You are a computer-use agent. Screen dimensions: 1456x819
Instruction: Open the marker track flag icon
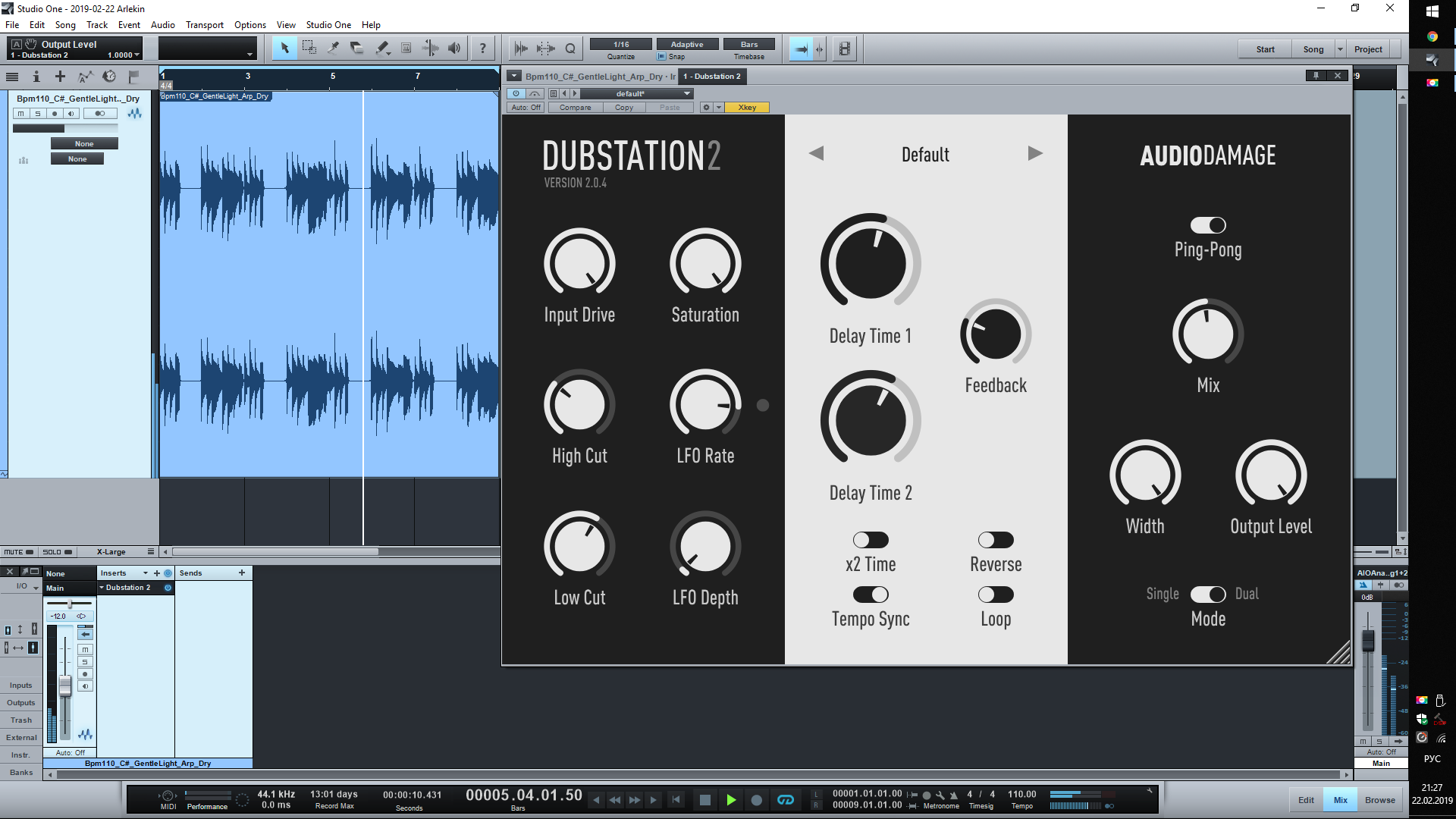click(x=133, y=76)
